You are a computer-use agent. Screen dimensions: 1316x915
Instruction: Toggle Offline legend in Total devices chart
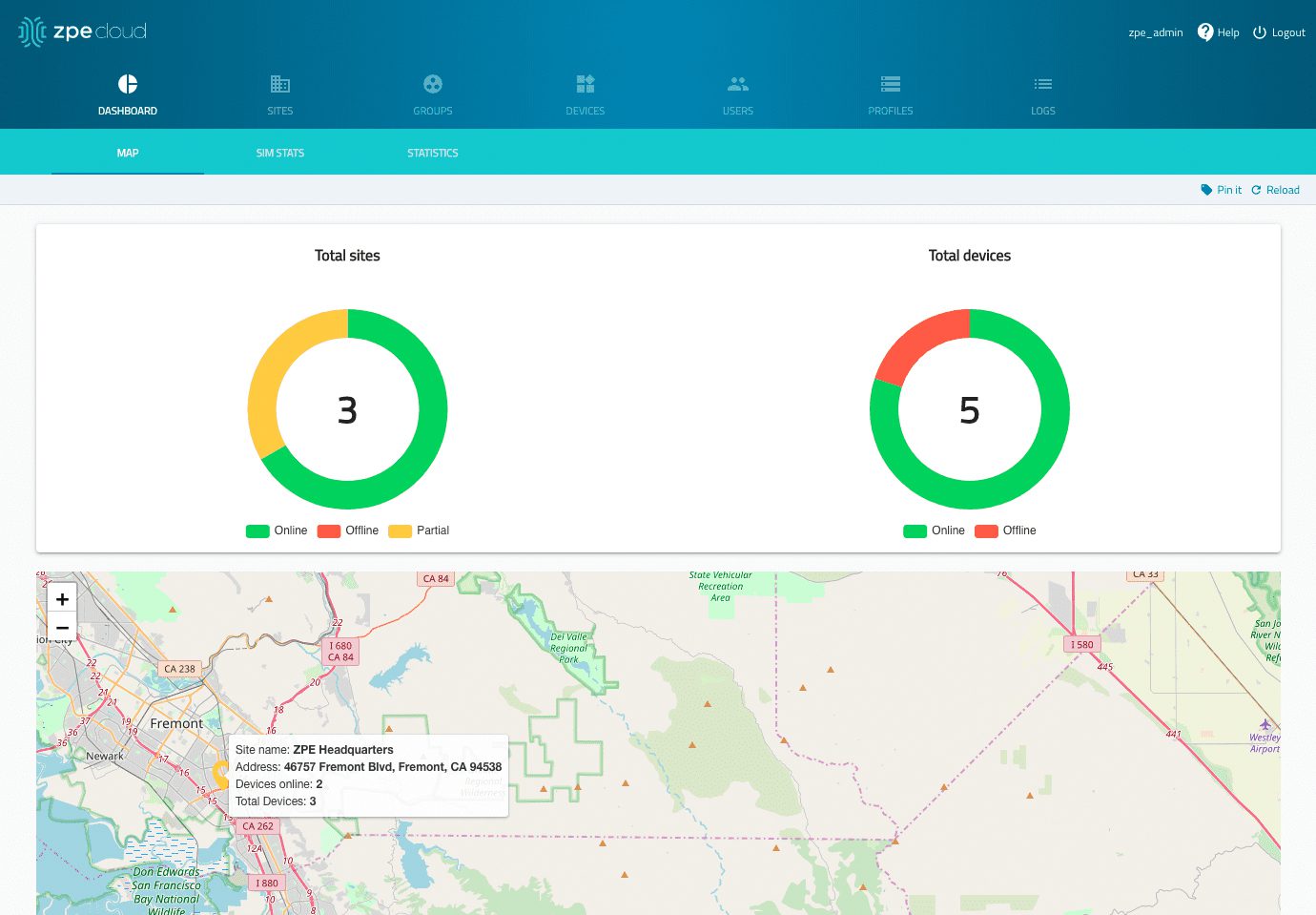(x=1005, y=530)
